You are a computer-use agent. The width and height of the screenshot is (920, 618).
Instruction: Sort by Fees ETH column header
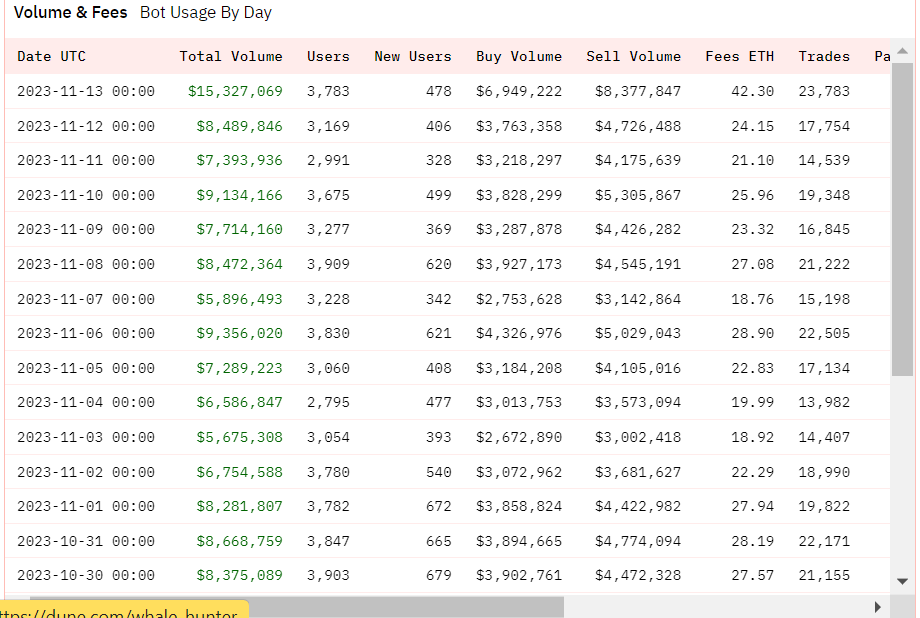(739, 56)
